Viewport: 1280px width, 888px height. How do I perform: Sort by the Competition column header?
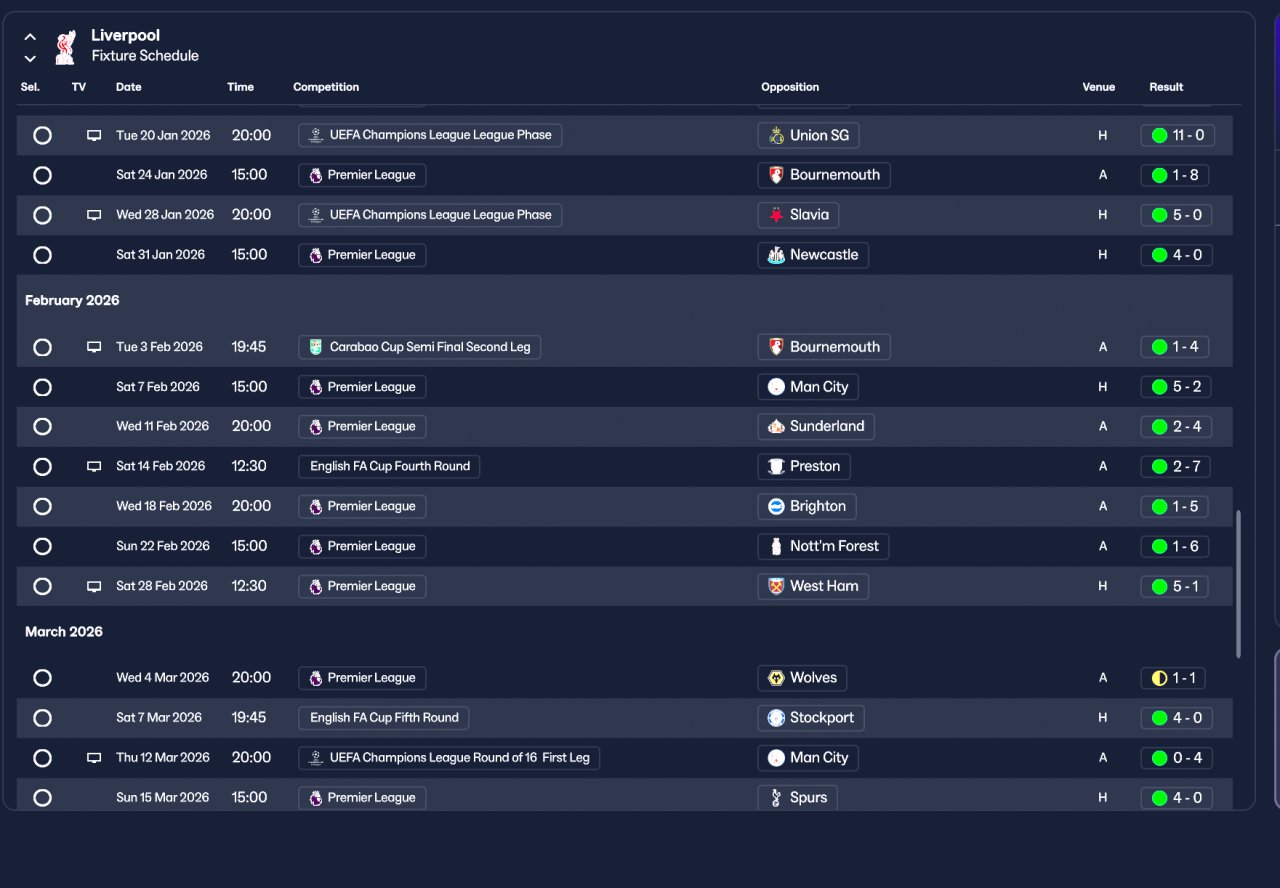point(326,87)
